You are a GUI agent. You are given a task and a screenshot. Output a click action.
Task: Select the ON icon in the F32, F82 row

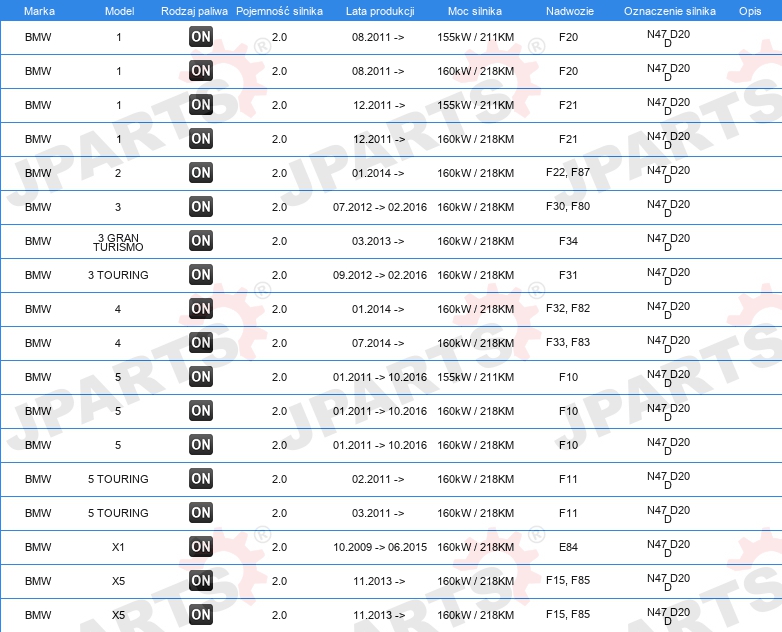(x=201, y=308)
